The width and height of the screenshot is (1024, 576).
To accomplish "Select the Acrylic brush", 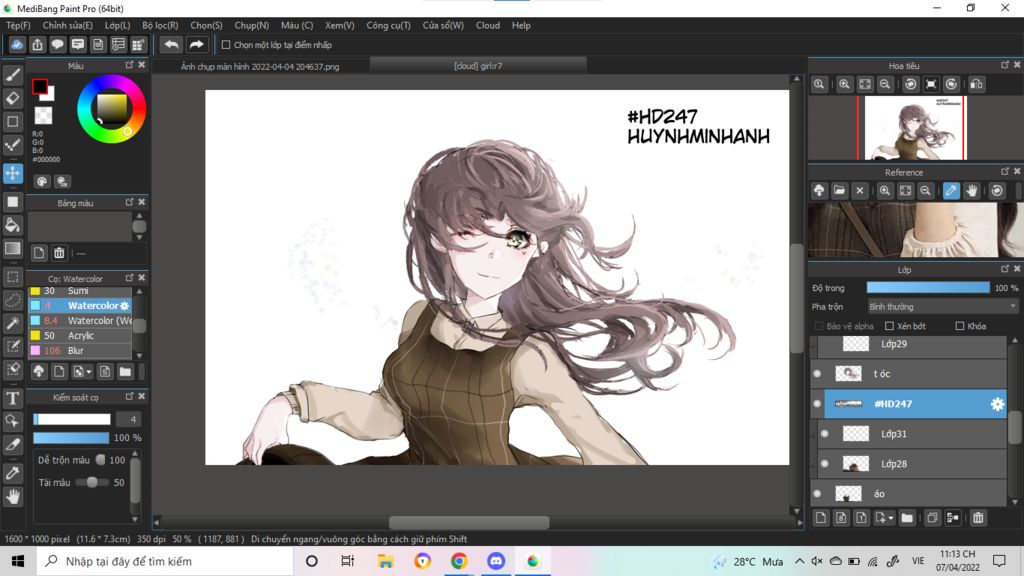I will 80,336.
